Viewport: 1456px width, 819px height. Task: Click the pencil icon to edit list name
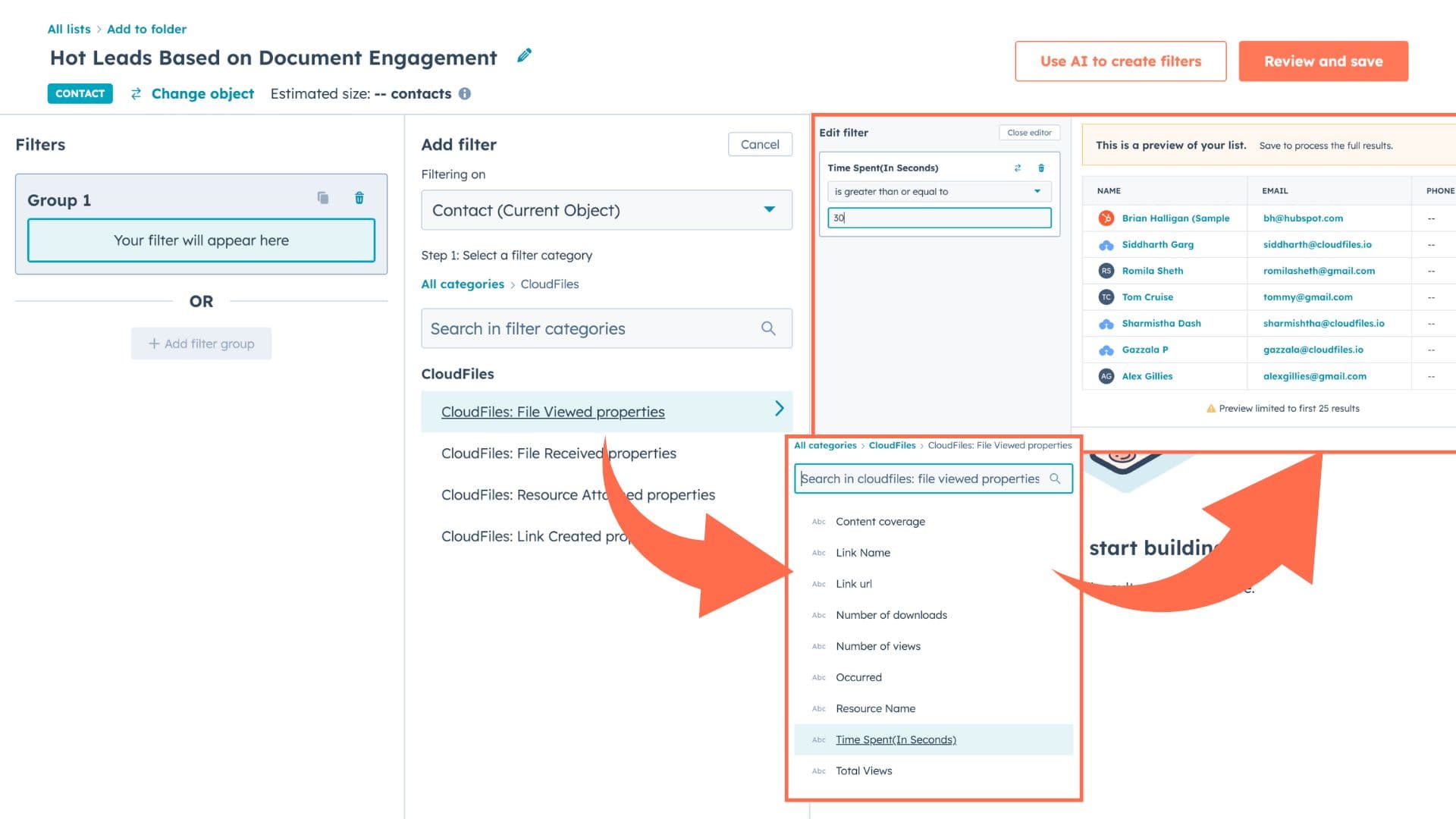coord(524,56)
